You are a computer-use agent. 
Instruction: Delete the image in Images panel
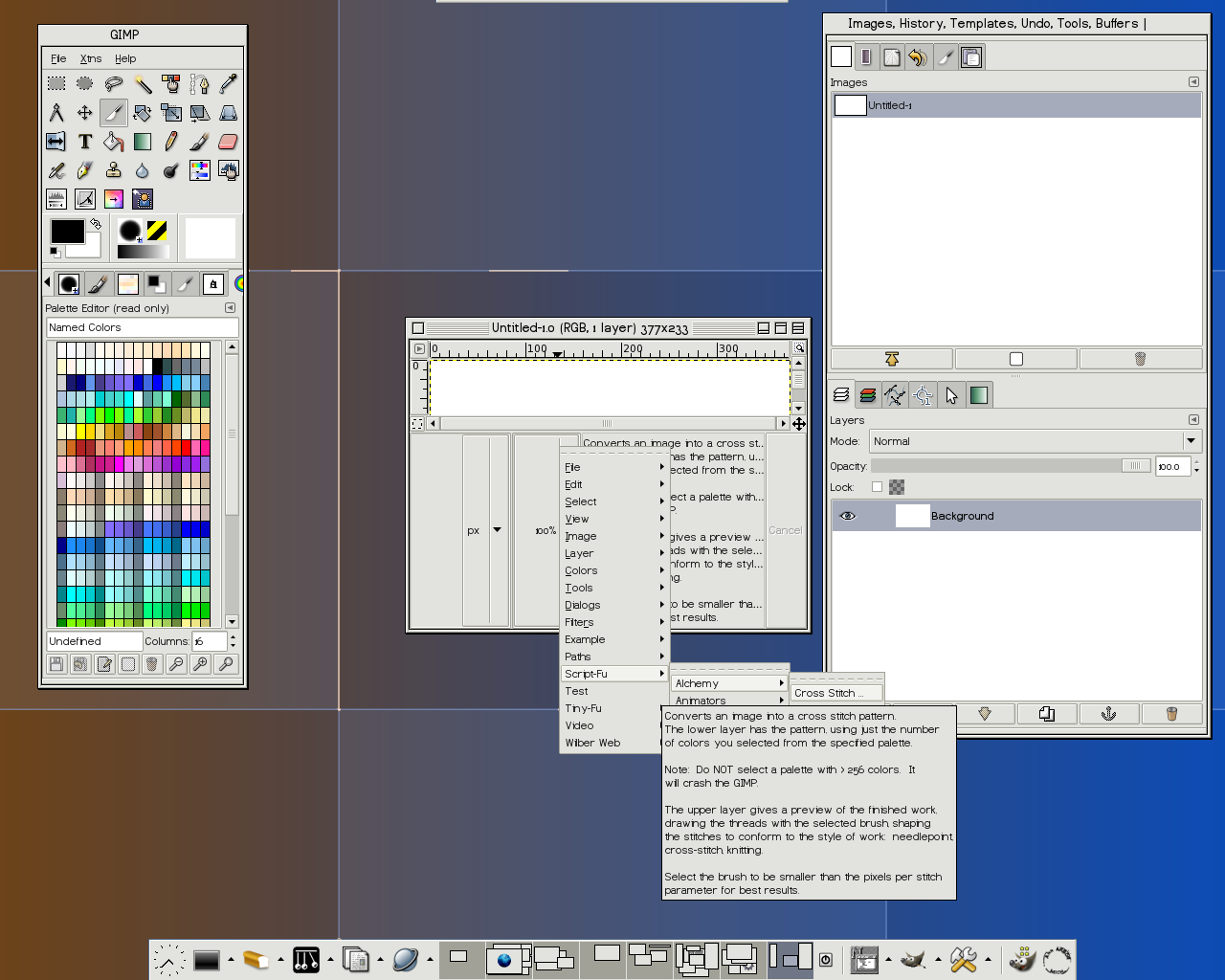1140,359
